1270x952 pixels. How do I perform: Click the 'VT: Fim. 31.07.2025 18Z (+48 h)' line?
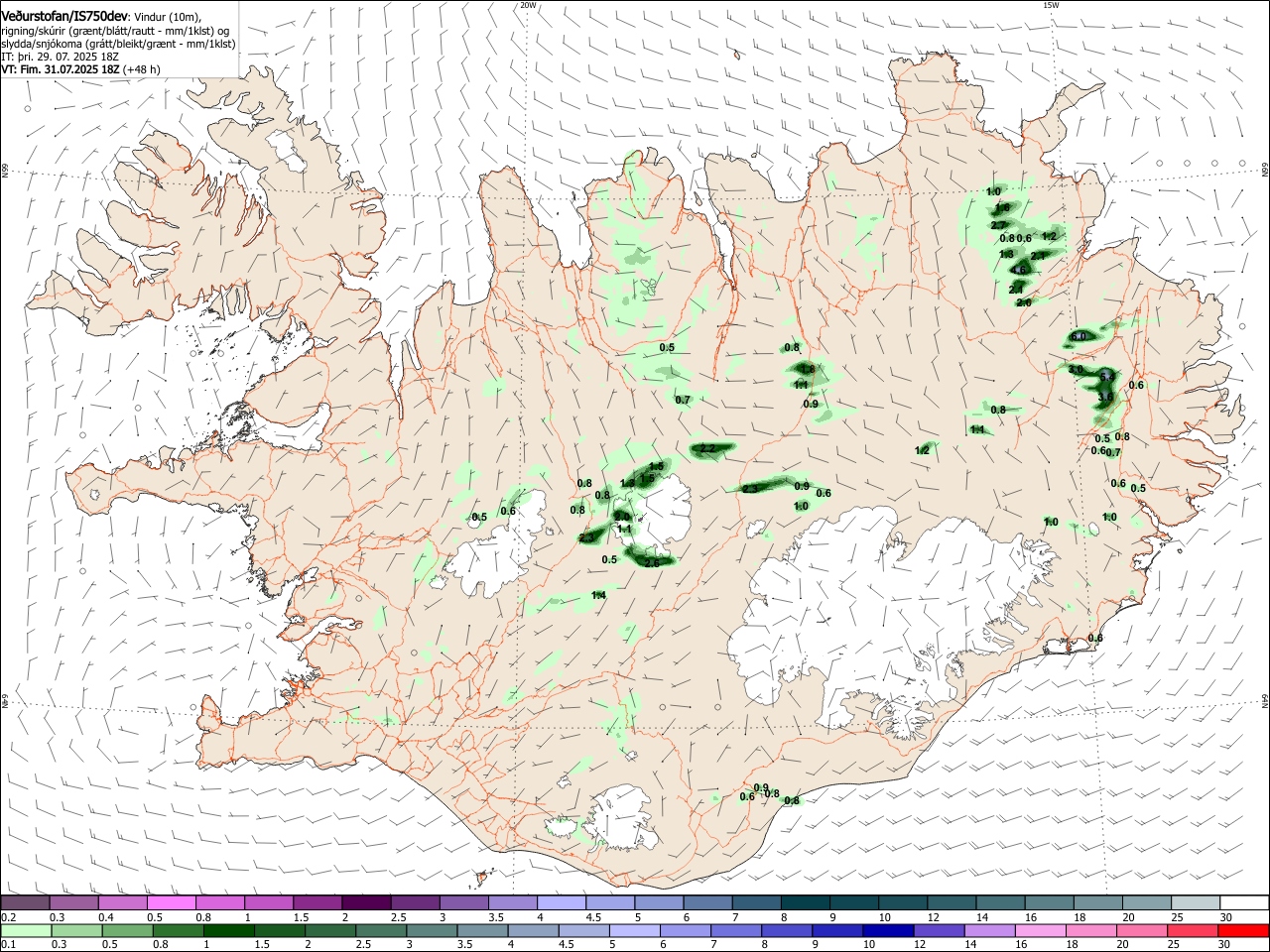[80, 69]
